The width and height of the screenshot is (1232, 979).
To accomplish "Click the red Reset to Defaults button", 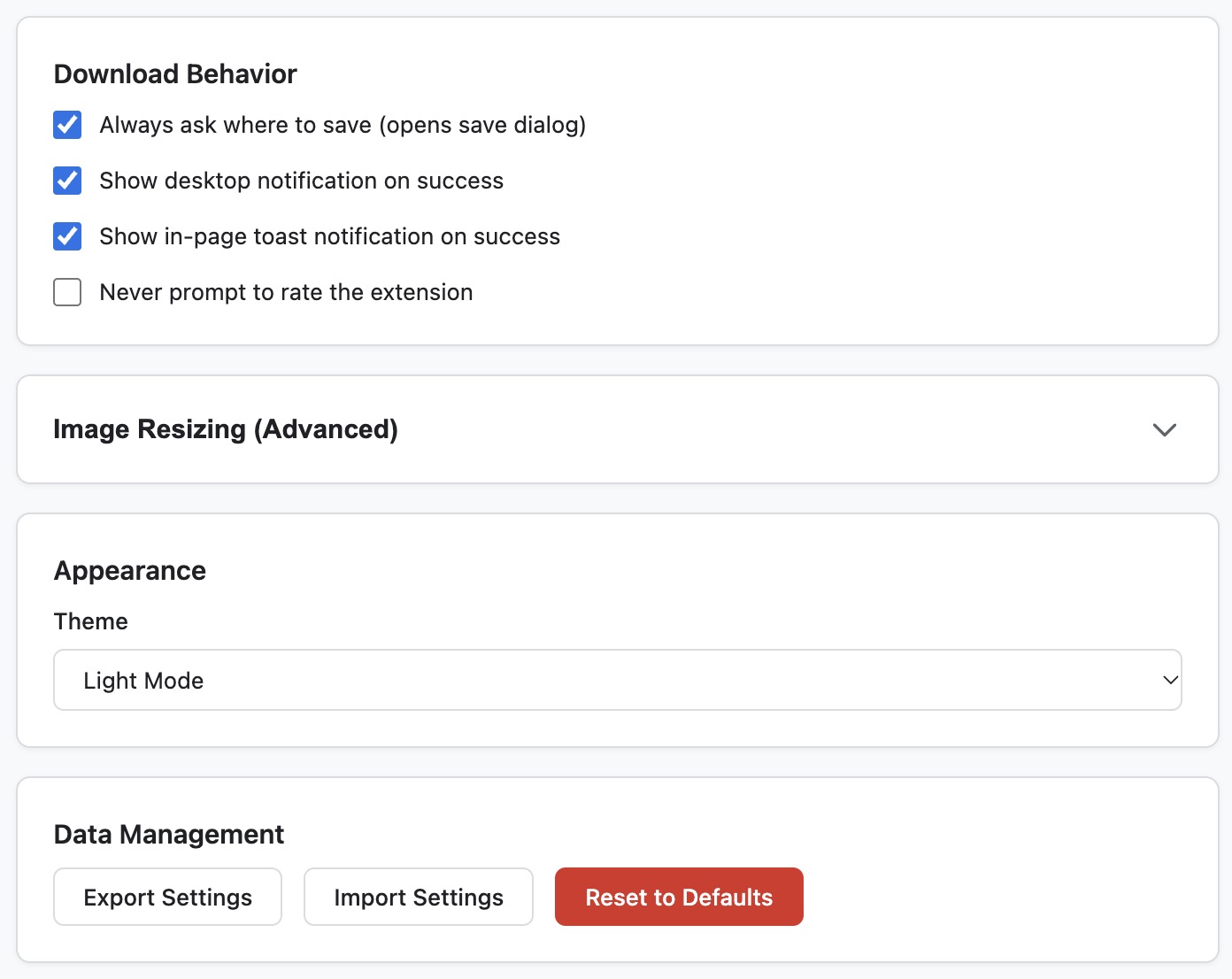I will point(679,897).
